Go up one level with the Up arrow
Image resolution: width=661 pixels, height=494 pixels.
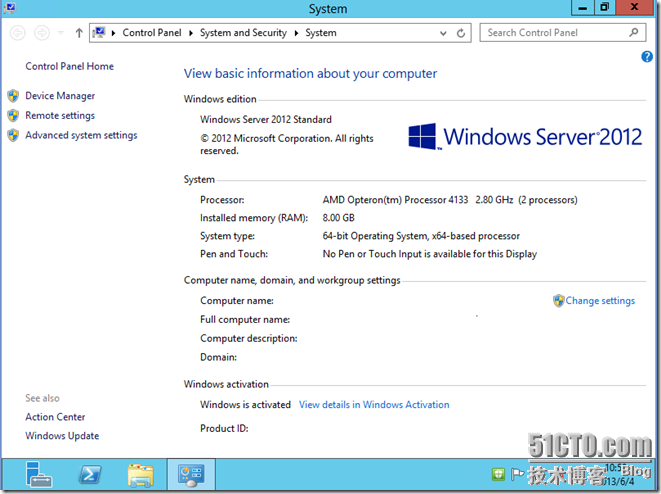pos(79,33)
